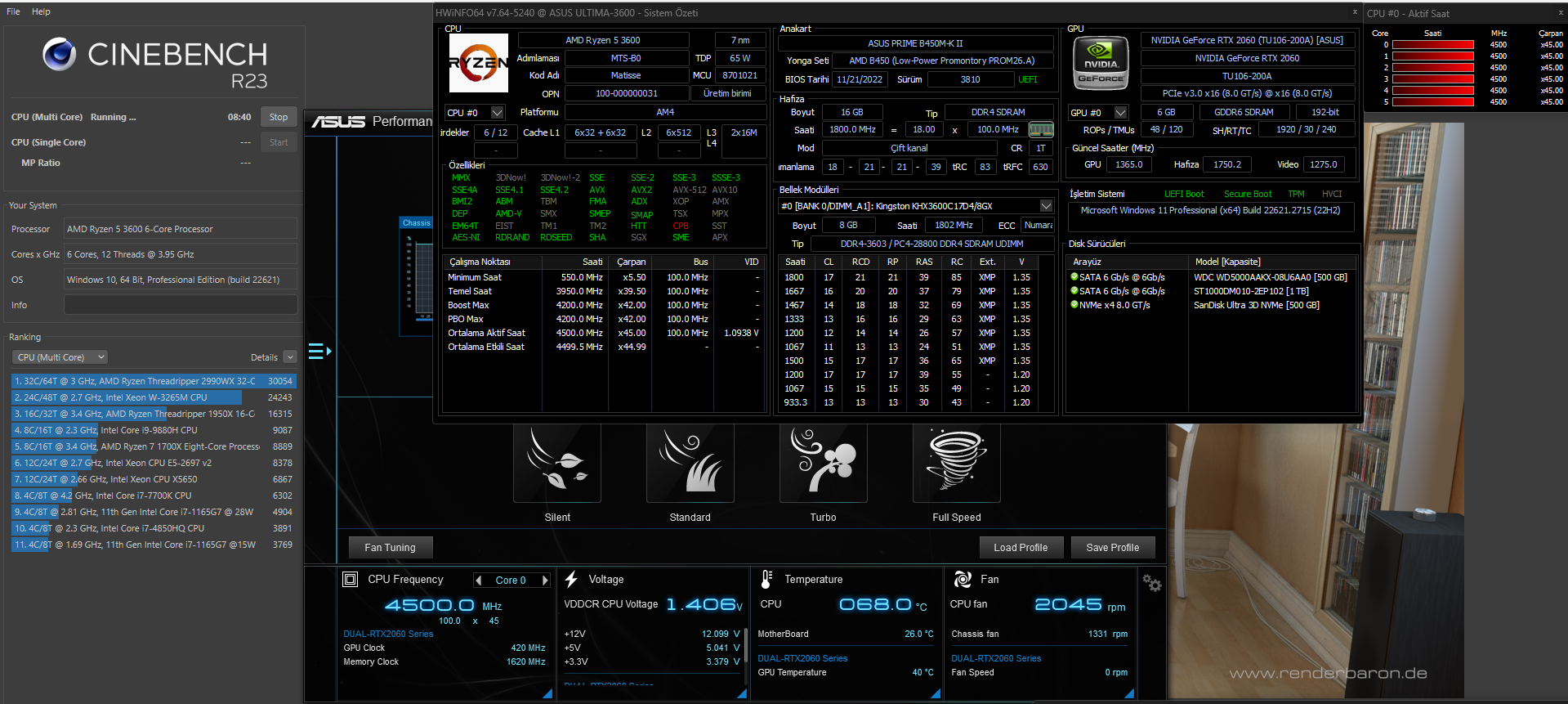
Task: Click the Save Profile button
Action: [1113, 548]
